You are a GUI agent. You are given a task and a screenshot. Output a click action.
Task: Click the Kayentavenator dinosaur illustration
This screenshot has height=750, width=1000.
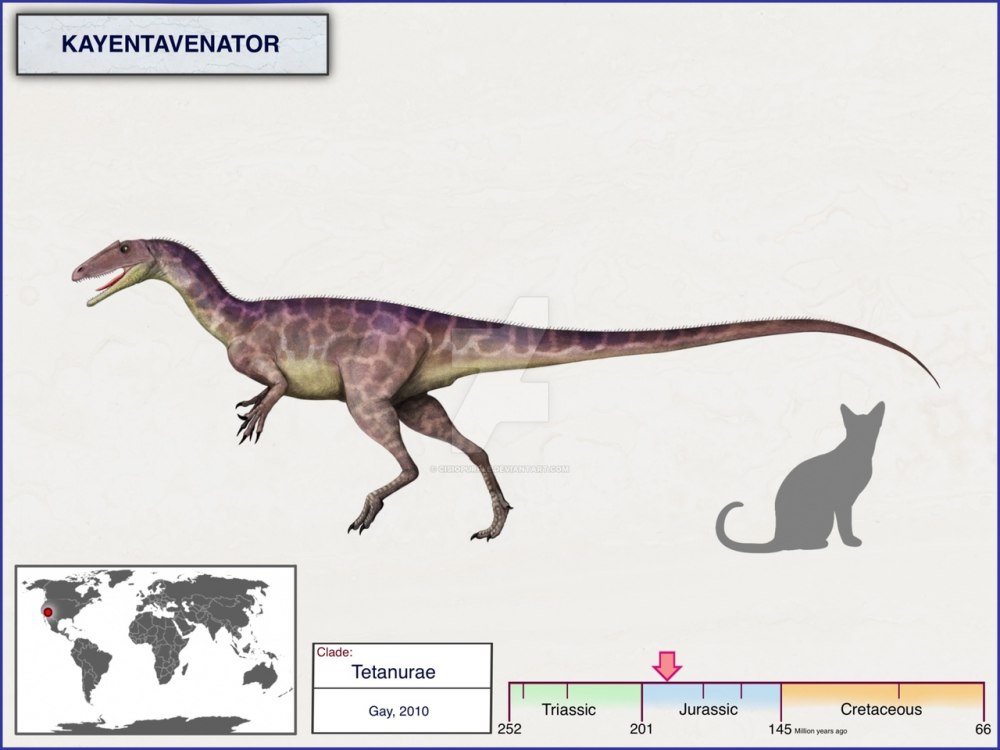point(505,390)
